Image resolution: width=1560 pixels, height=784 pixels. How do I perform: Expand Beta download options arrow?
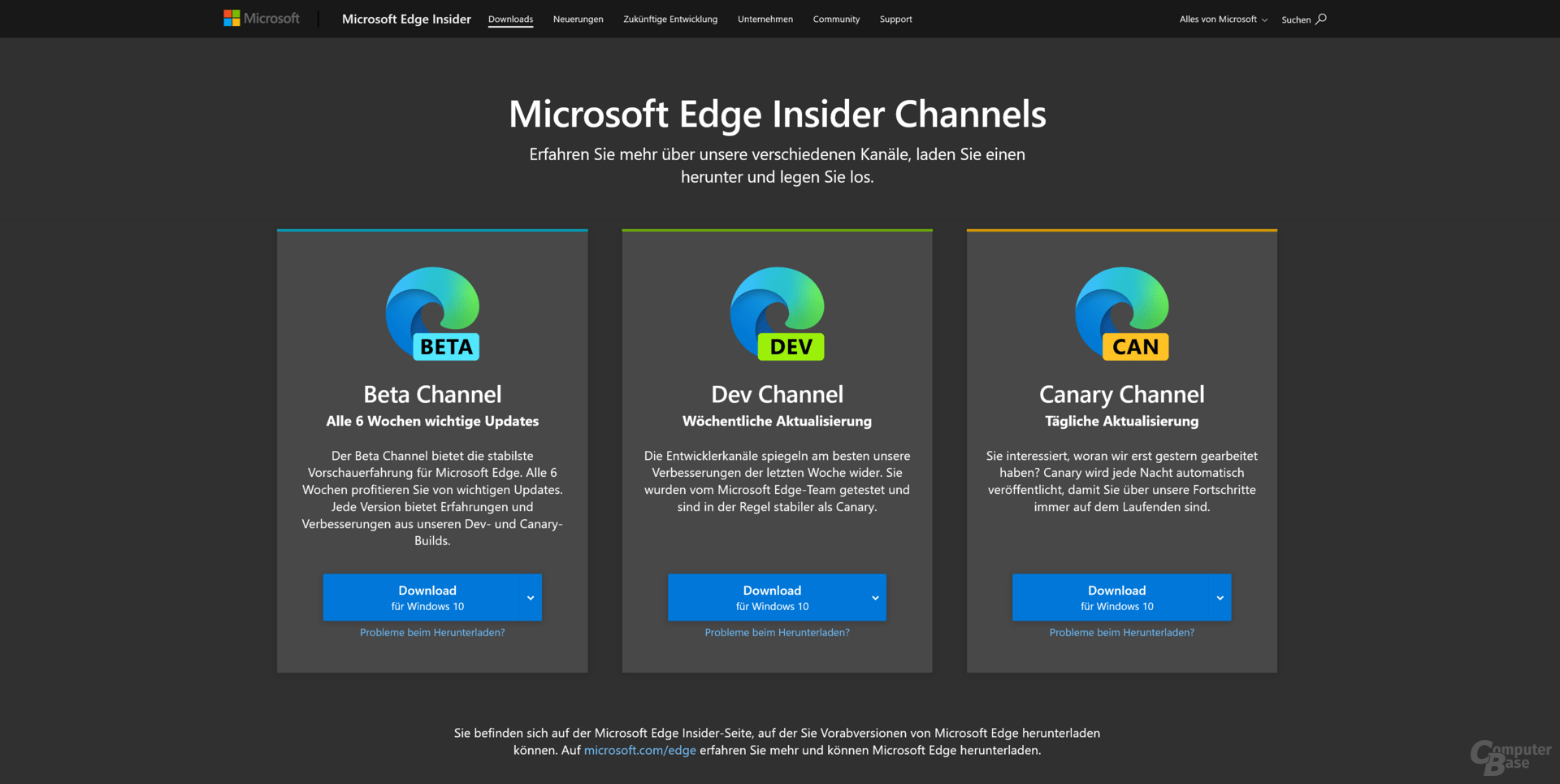531,598
